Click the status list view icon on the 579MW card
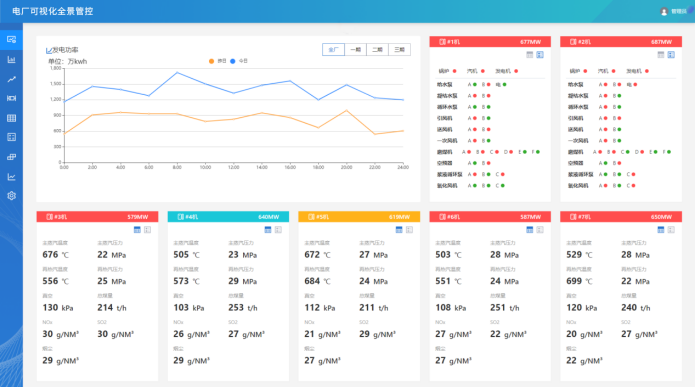This screenshot has width=695, height=387. pyautogui.click(x=148, y=230)
